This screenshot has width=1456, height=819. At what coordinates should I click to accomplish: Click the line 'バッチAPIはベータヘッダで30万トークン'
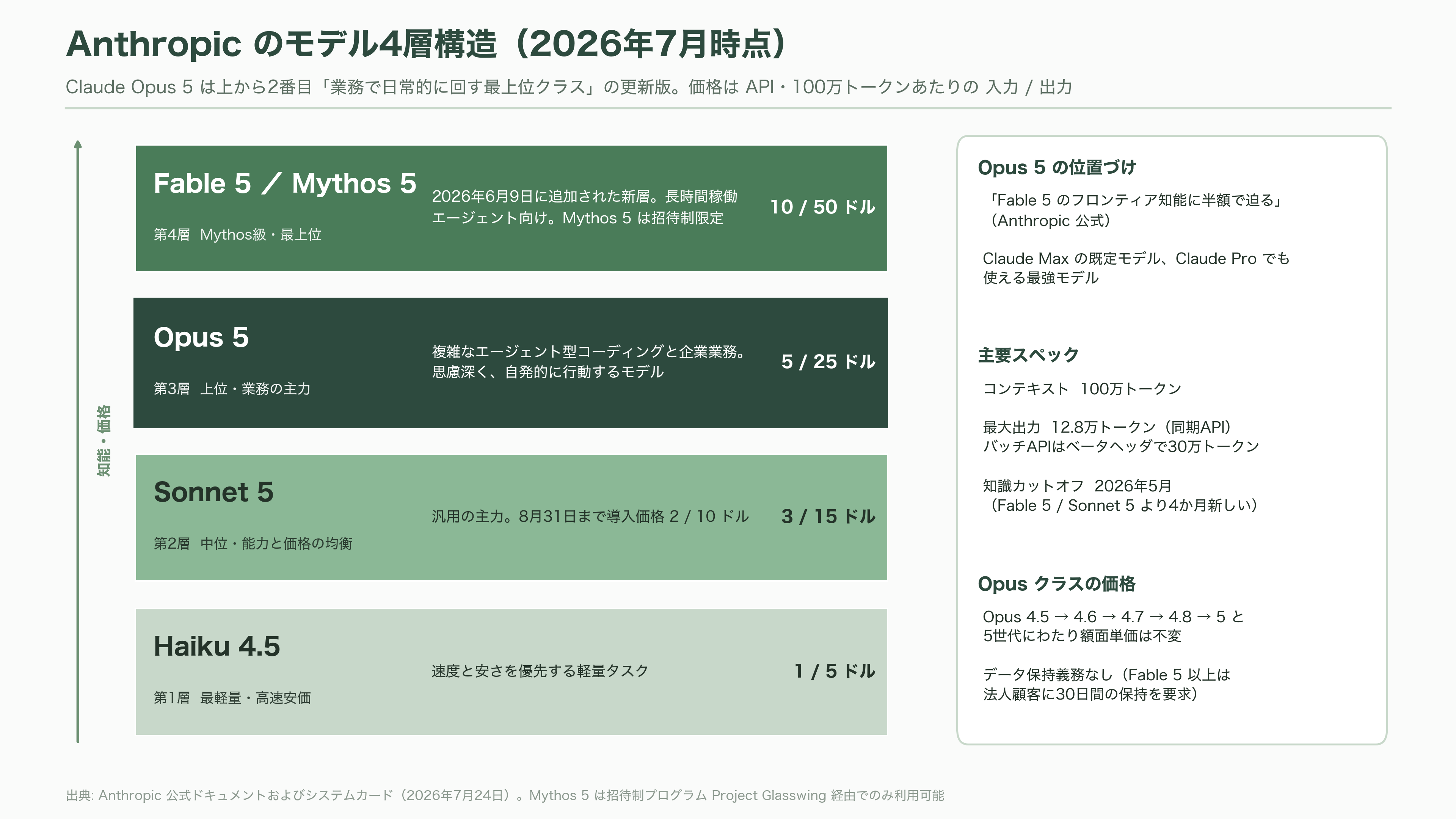pyautogui.click(x=1122, y=447)
